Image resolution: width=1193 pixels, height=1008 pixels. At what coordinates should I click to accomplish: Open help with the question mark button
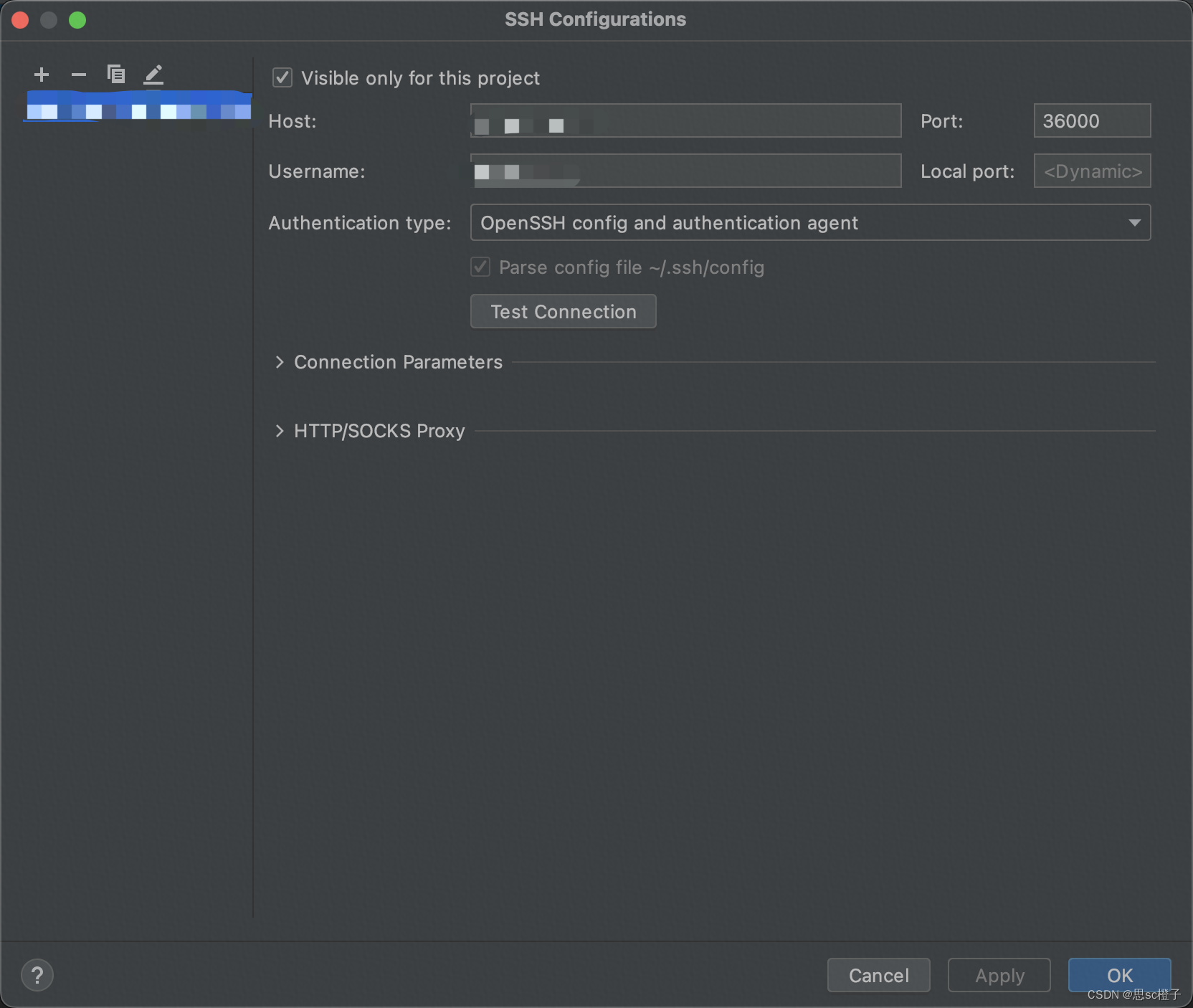(x=37, y=975)
